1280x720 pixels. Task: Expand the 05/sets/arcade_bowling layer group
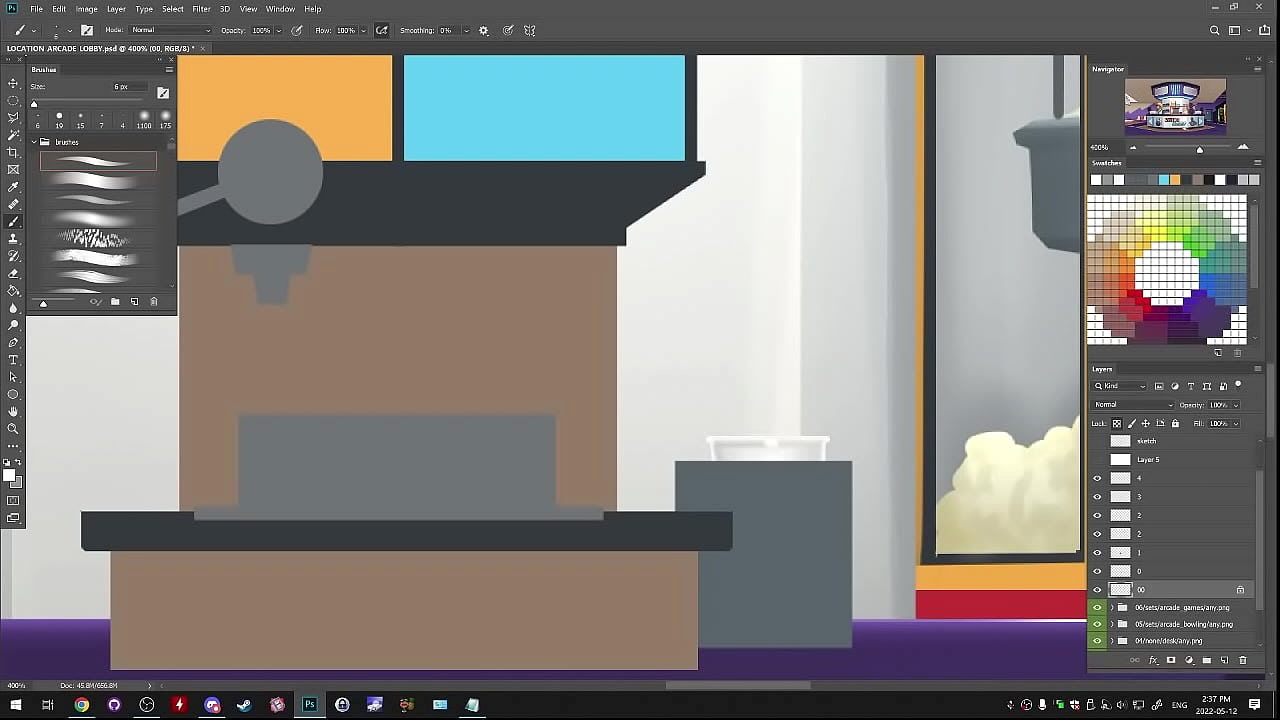pos(1112,624)
